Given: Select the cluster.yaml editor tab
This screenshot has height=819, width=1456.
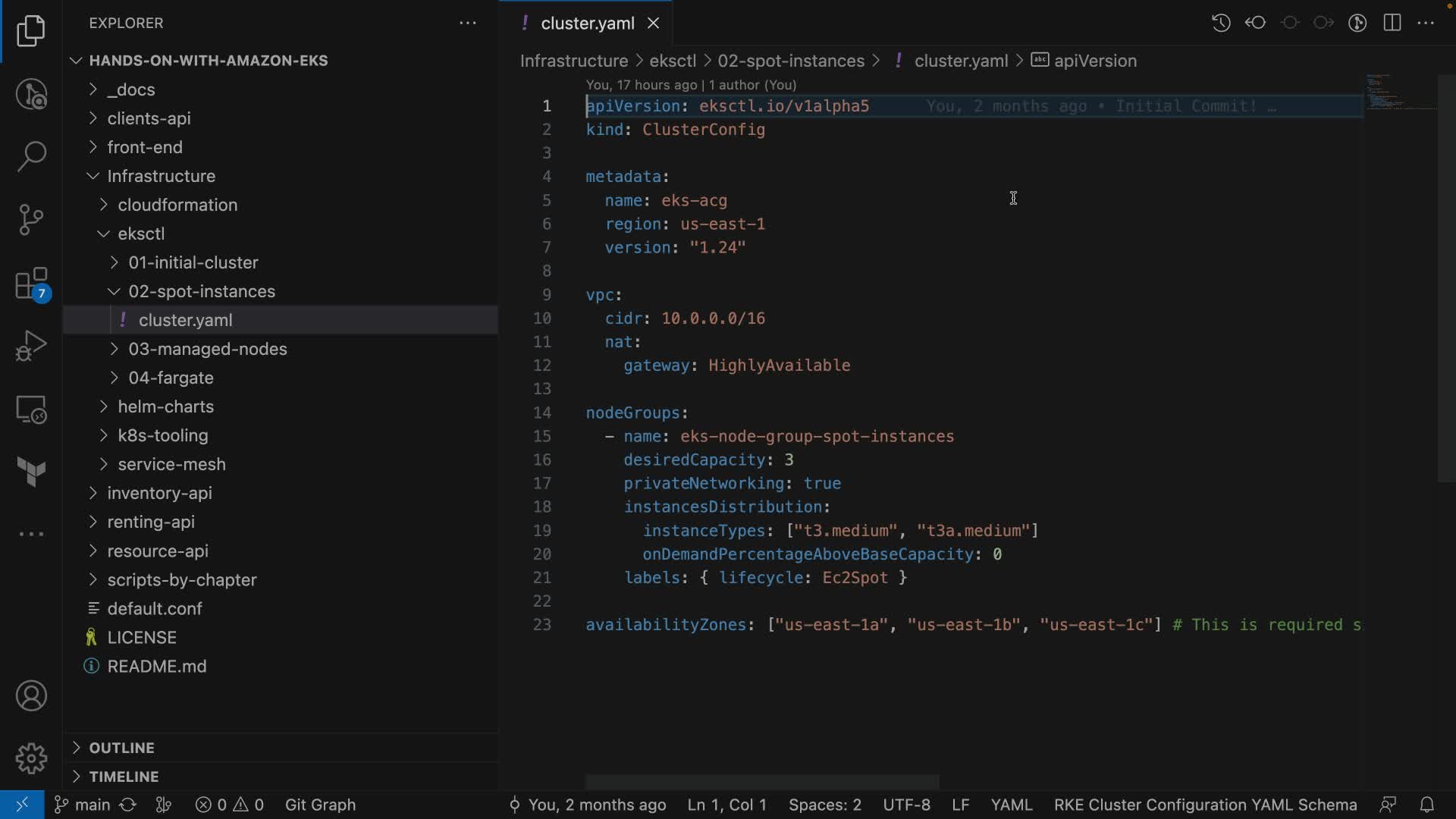Looking at the screenshot, I should click(587, 24).
